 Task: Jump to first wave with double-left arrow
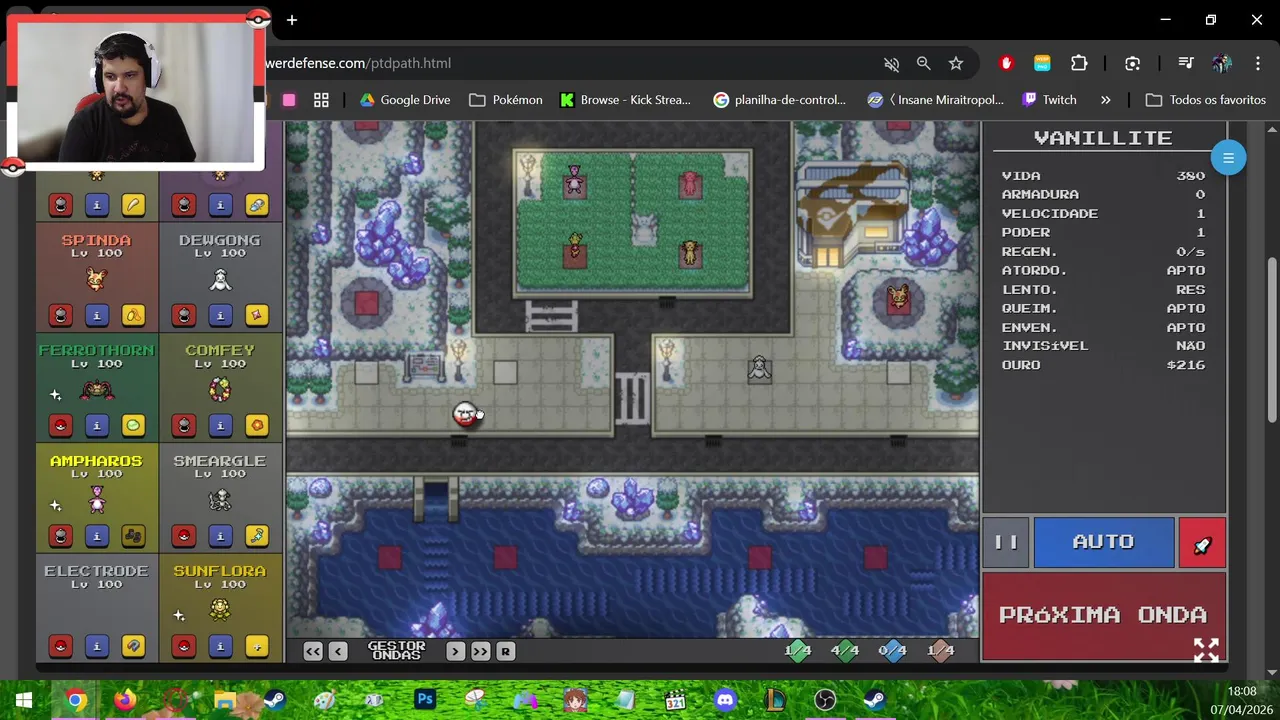313,651
